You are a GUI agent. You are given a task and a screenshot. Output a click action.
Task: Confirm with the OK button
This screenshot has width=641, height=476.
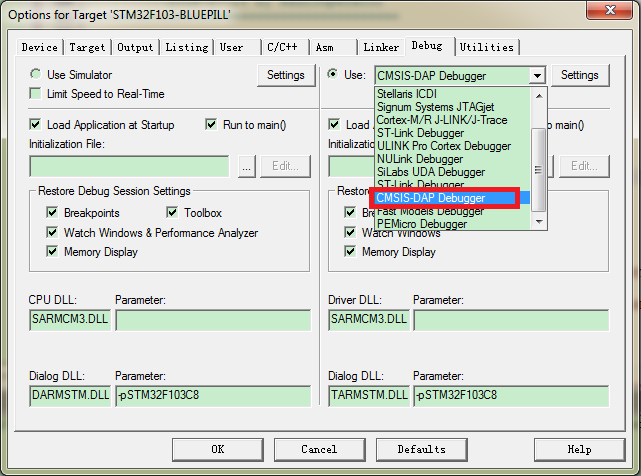coord(218,449)
